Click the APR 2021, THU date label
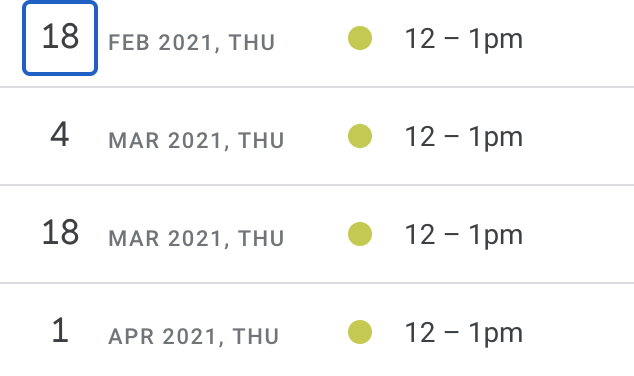Screen dimensions: 634x376 [194, 336]
